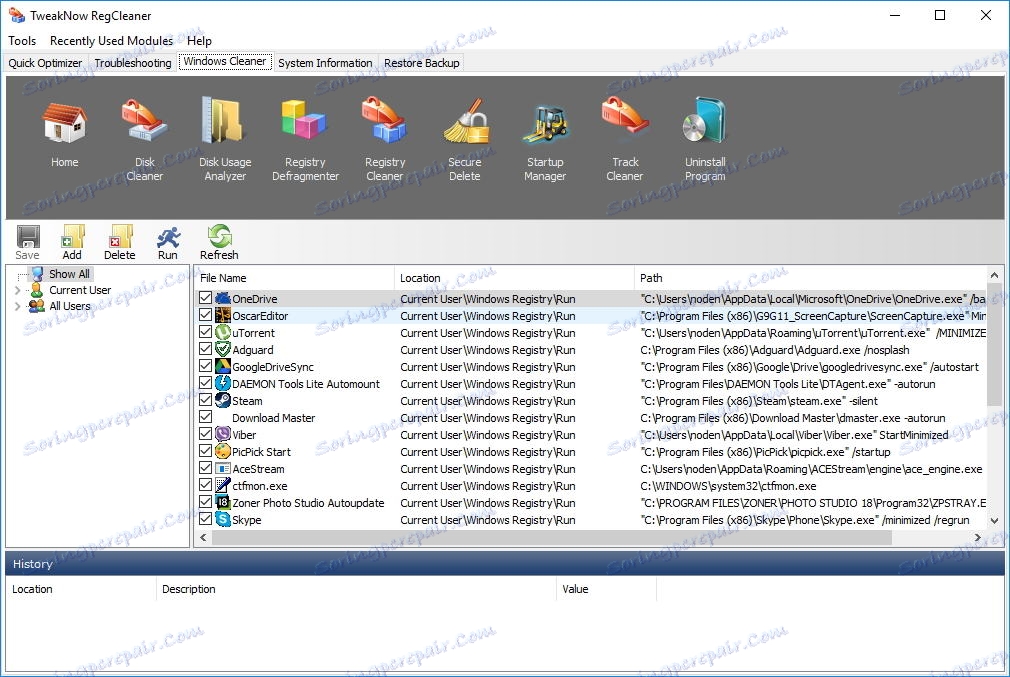Open the Tools menu
Image resolution: width=1010 pixels, height=677 pixels.
pyautogui.click(x=22, y=41)
